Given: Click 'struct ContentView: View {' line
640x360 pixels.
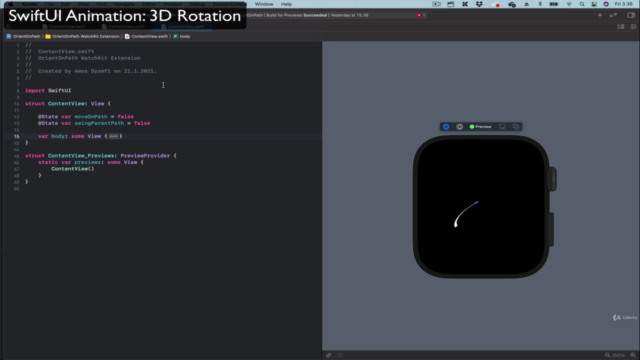Looking at the screenshot, I should pos(68,104).
